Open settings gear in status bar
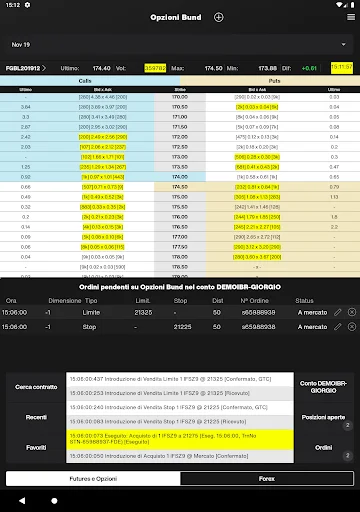The height and width of the screenshot is (512, 360). pos(27,5)
